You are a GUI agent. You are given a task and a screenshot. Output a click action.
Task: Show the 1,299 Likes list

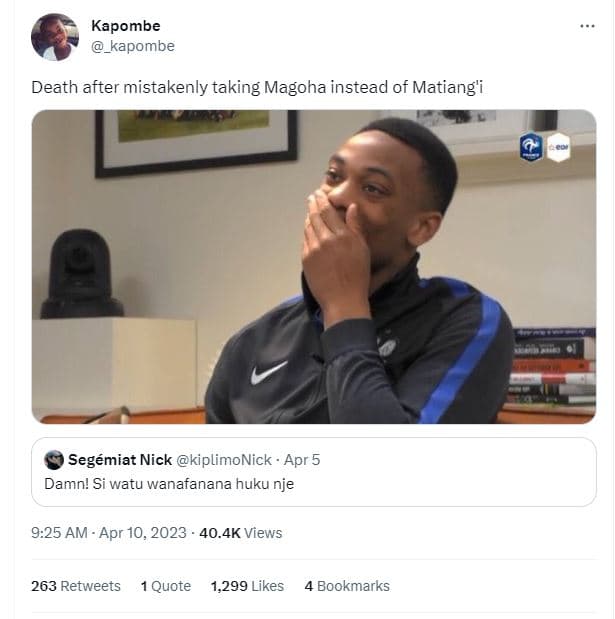tap(247, 586)
